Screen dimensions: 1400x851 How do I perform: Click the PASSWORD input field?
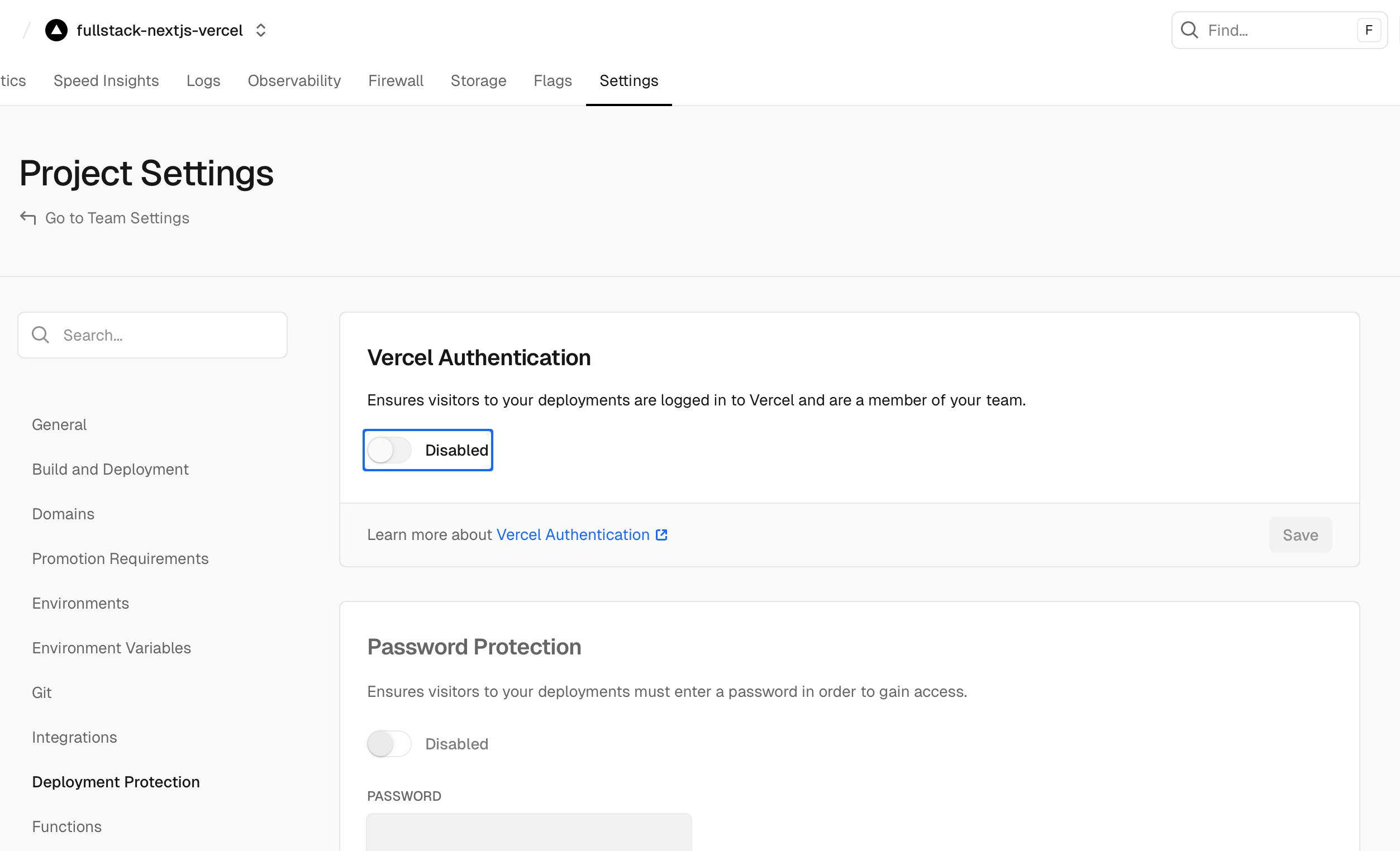coord(528,832)
